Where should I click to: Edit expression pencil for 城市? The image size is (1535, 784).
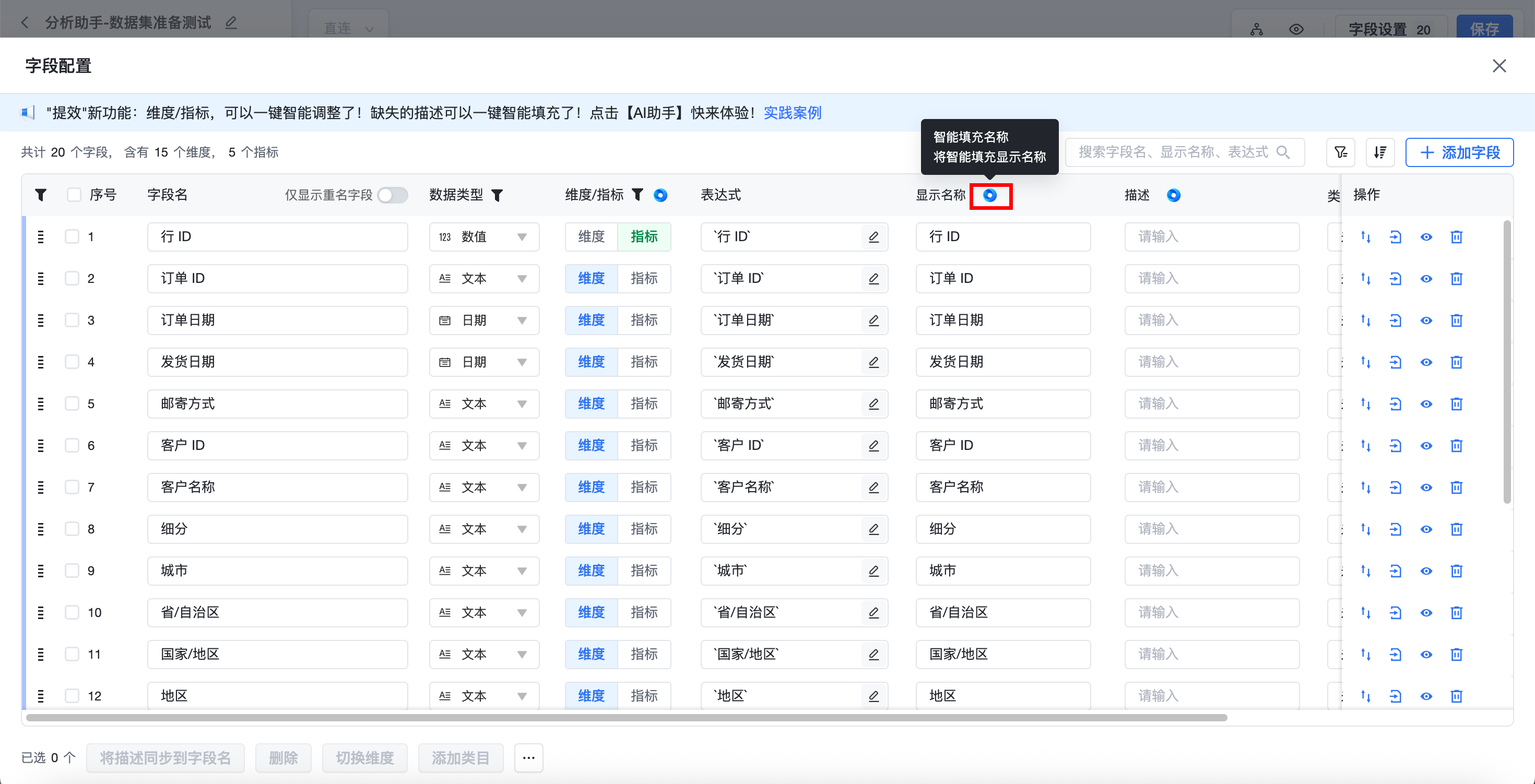point(873,571)
